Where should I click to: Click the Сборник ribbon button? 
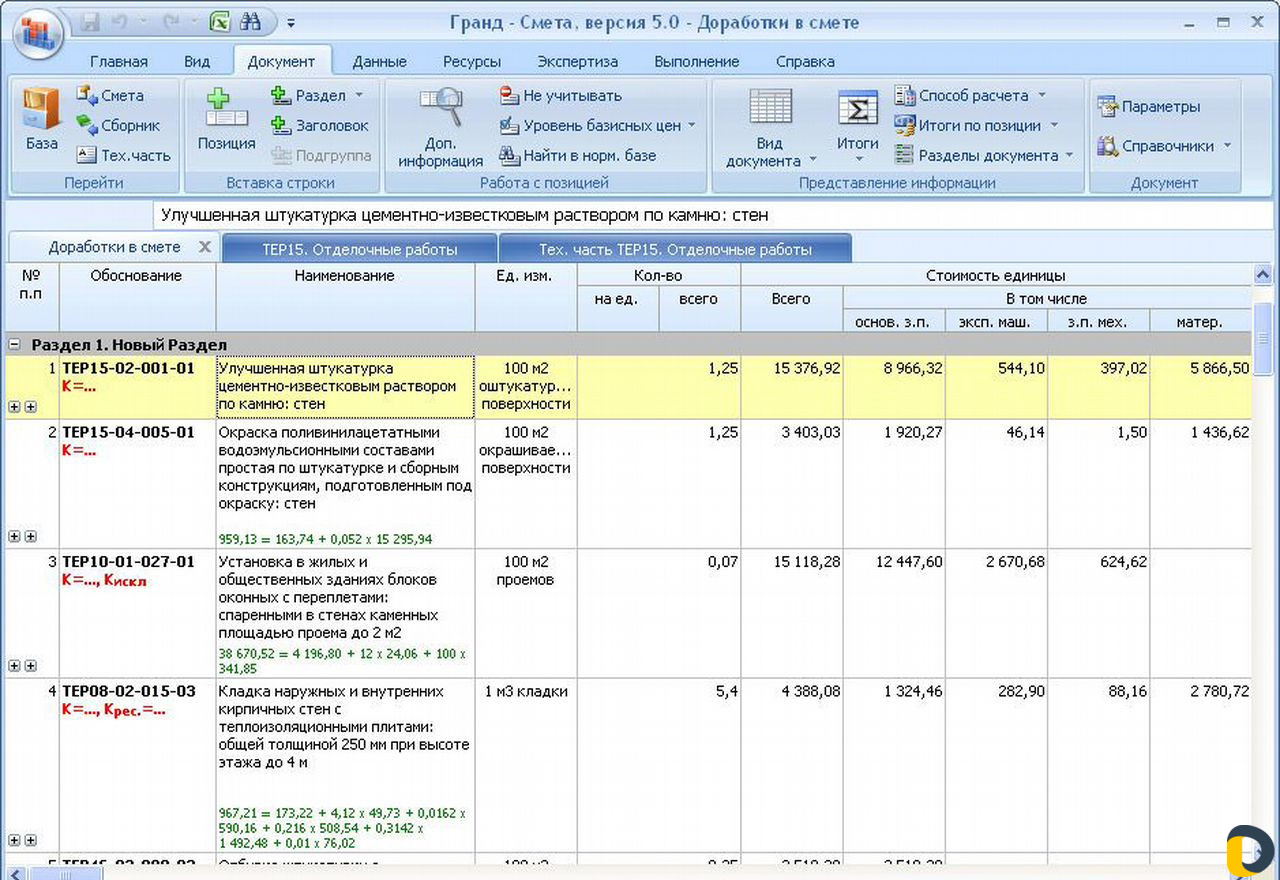118,126
